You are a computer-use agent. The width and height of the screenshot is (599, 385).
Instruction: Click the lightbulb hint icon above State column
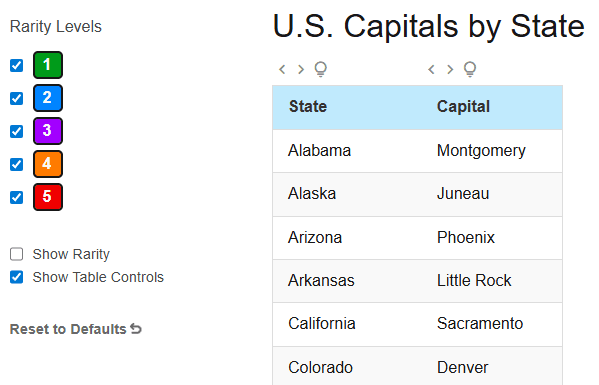coord(321,69)
